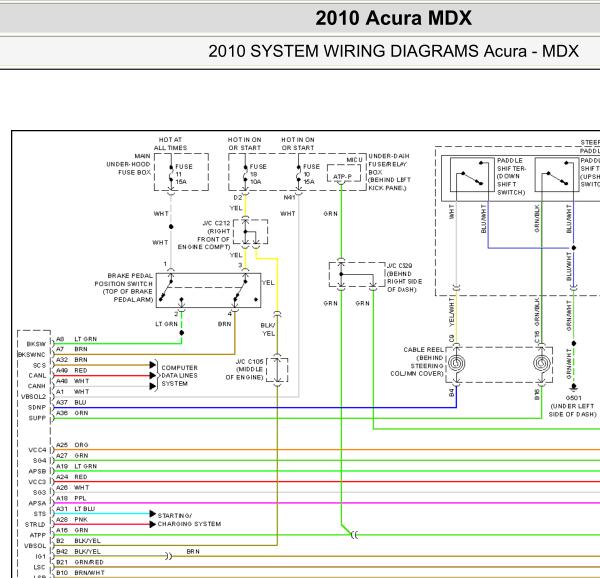Select the 'UNDER-DASH FUSE/RELAY BOX' description
The image size is (600, 578).
coord(389,172)
